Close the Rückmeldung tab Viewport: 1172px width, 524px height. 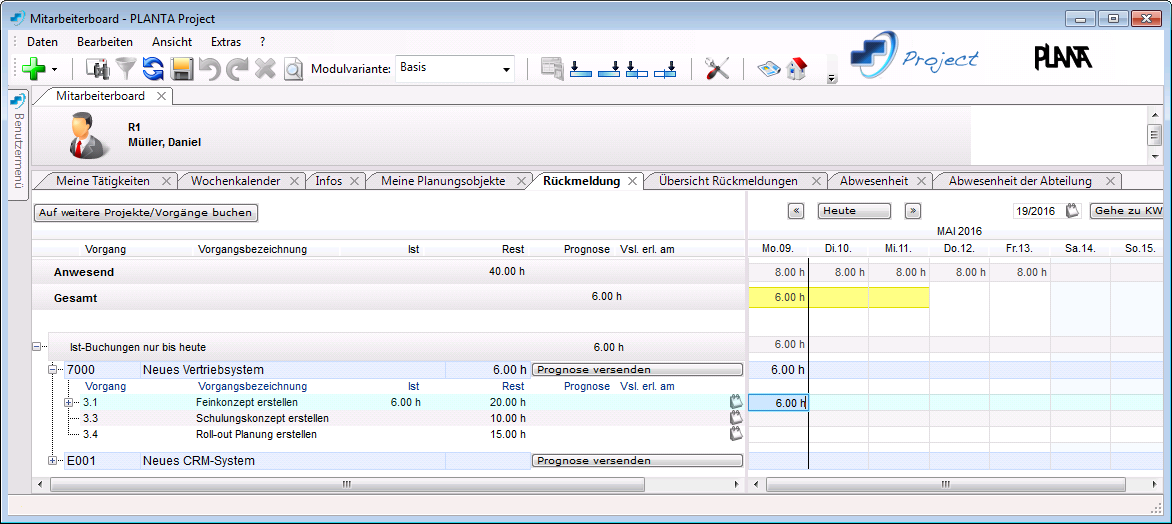click(x=632, y=181)
